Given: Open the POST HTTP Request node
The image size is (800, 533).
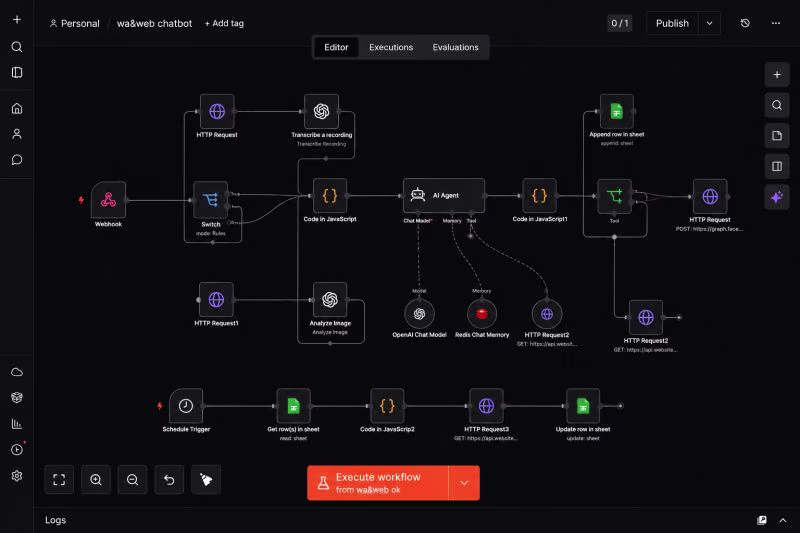Looking at the screenshot, I should click(710, 196).
